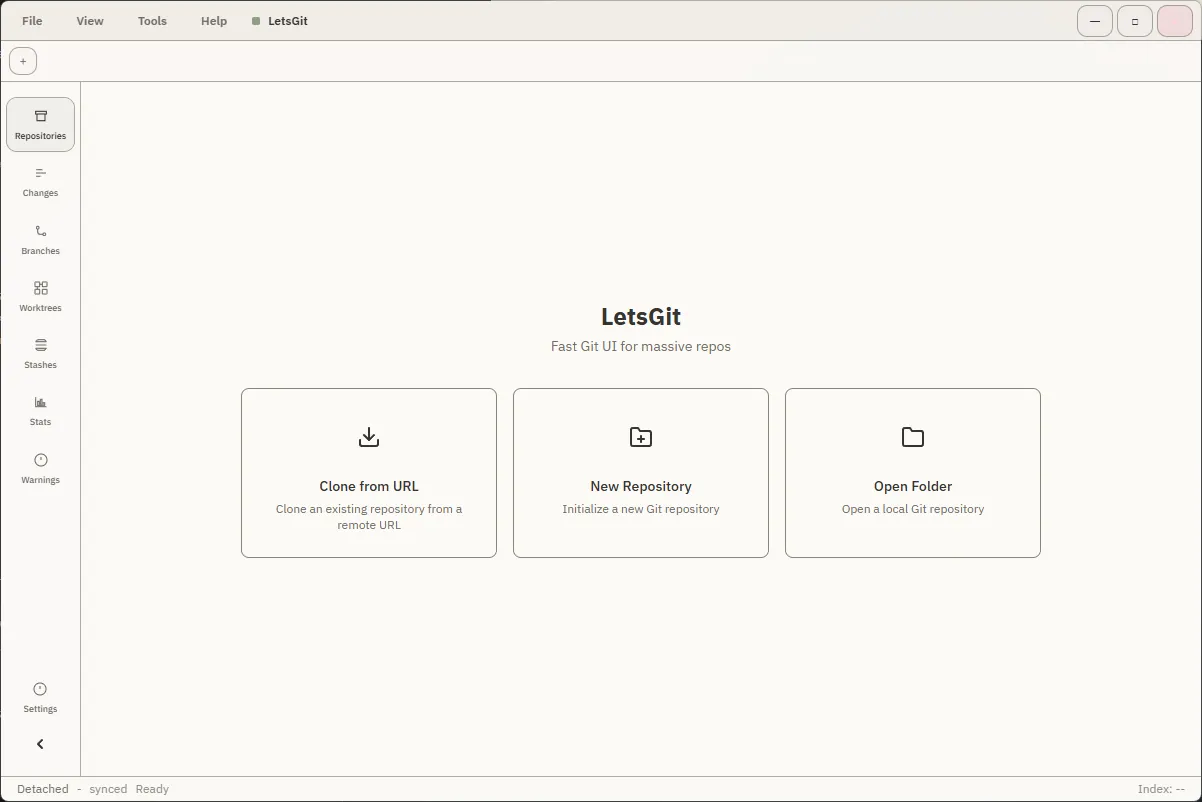The width and height of the screenshot is (1202, 802).
Task: Click the Detached status indicator
Action: (x=42, y=789)
